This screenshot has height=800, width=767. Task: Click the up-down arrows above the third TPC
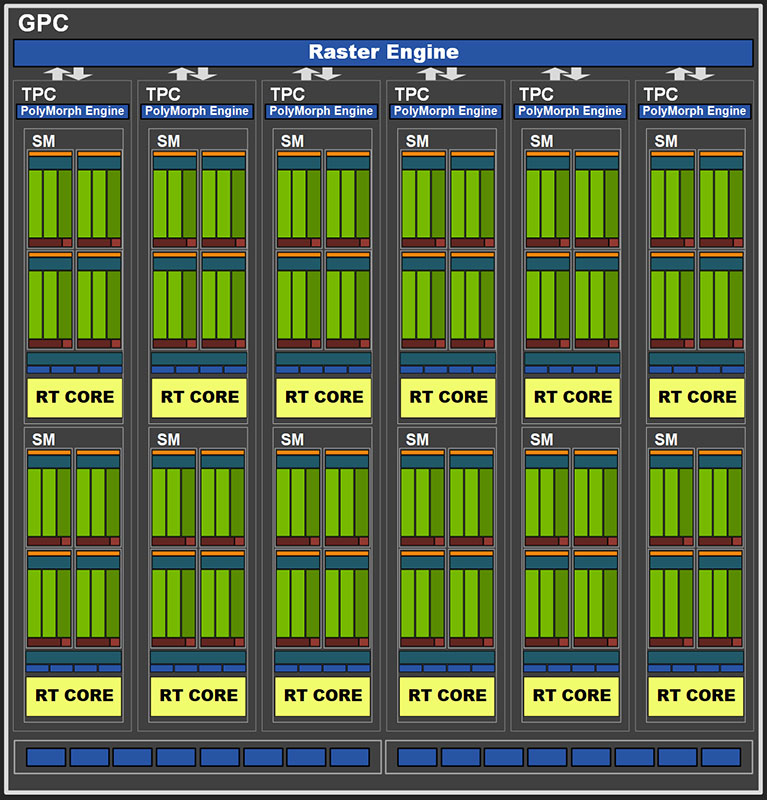coord(318,73)
